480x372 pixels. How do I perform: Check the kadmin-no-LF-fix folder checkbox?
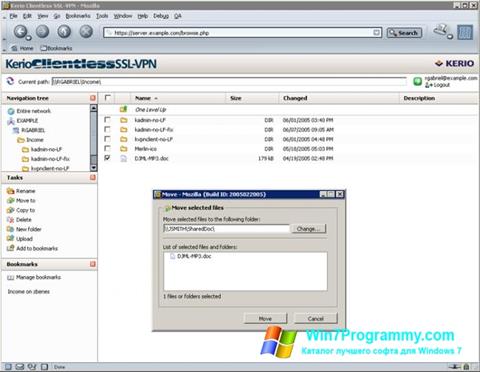(x=107, y=129)
